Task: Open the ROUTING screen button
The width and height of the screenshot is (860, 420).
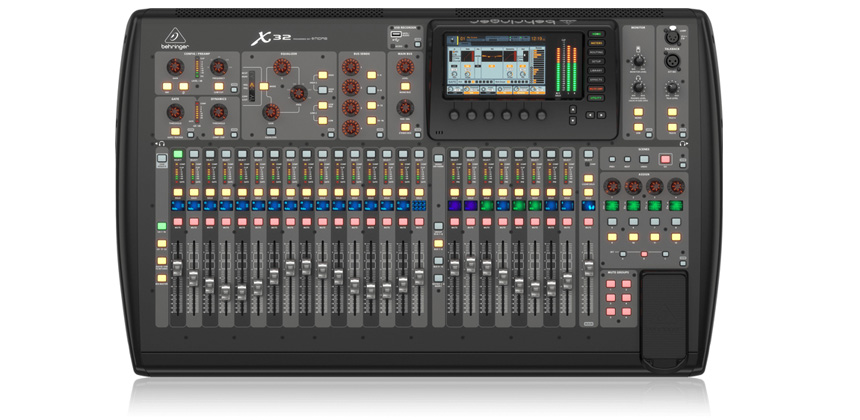Action: click(596, 52)
